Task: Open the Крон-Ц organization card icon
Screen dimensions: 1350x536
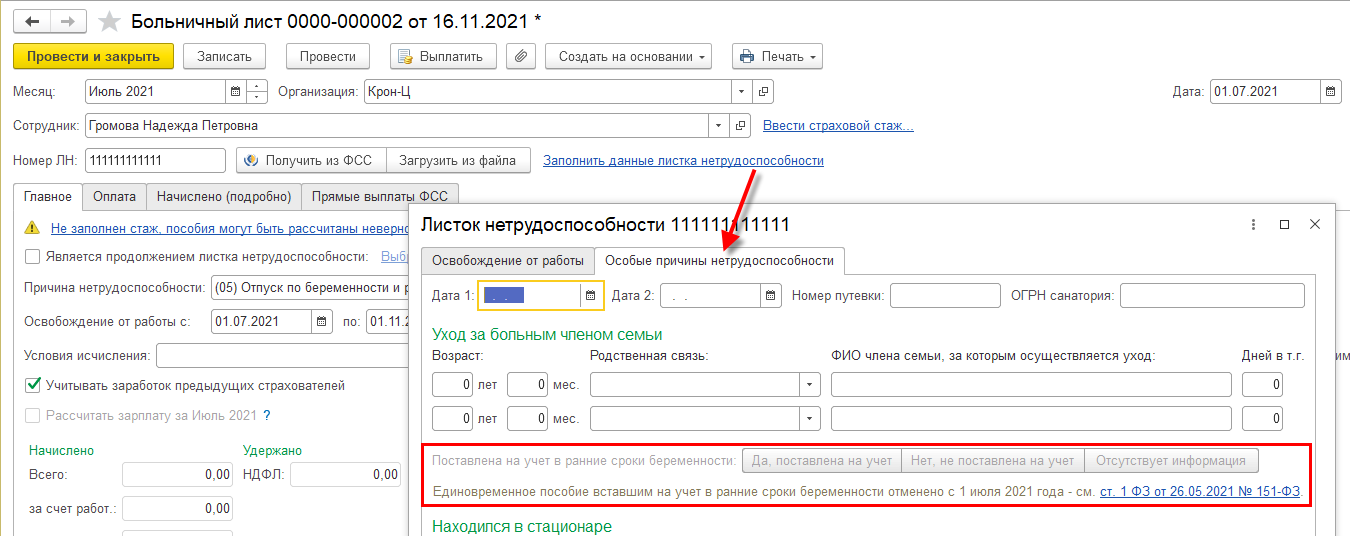Action: point(763,91)
